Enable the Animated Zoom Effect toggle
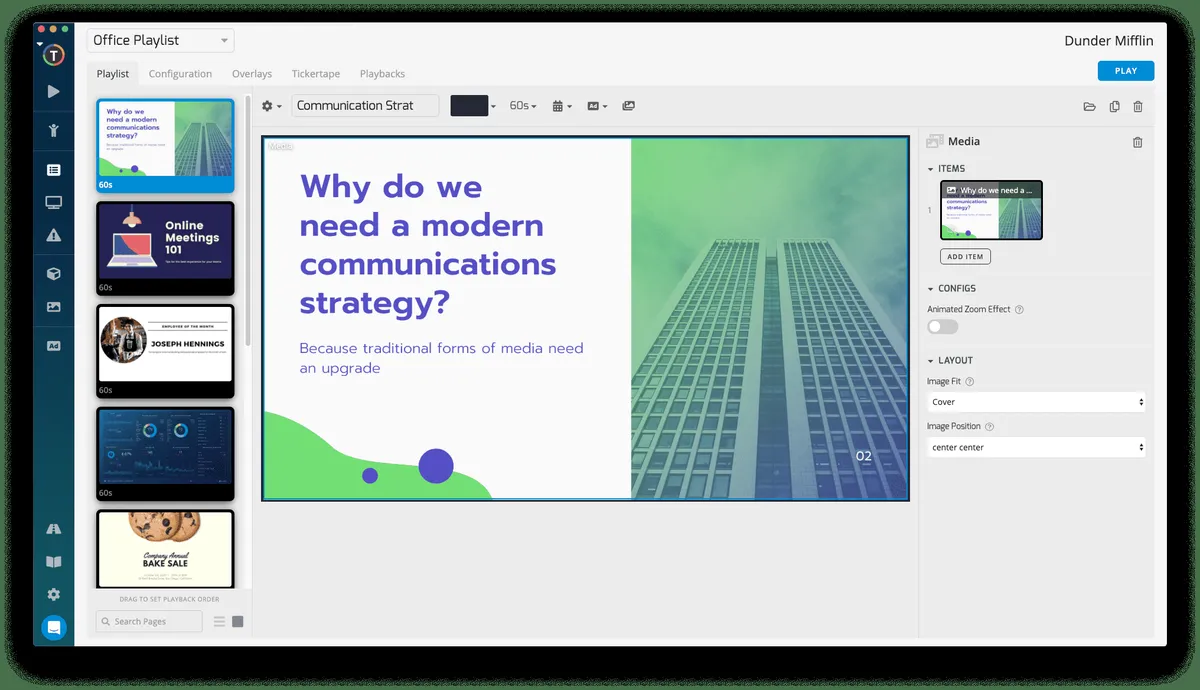Screen dimensions: 1200x690 (x=942, y=327)
